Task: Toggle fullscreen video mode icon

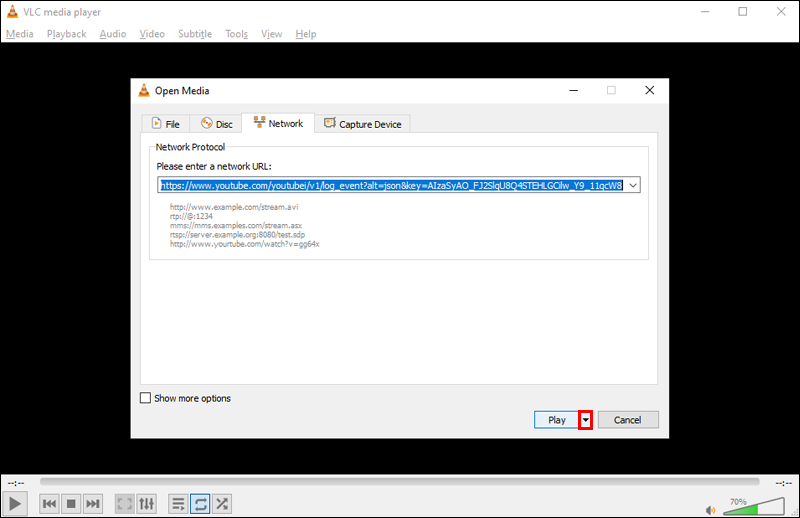Action: [124, 504]
